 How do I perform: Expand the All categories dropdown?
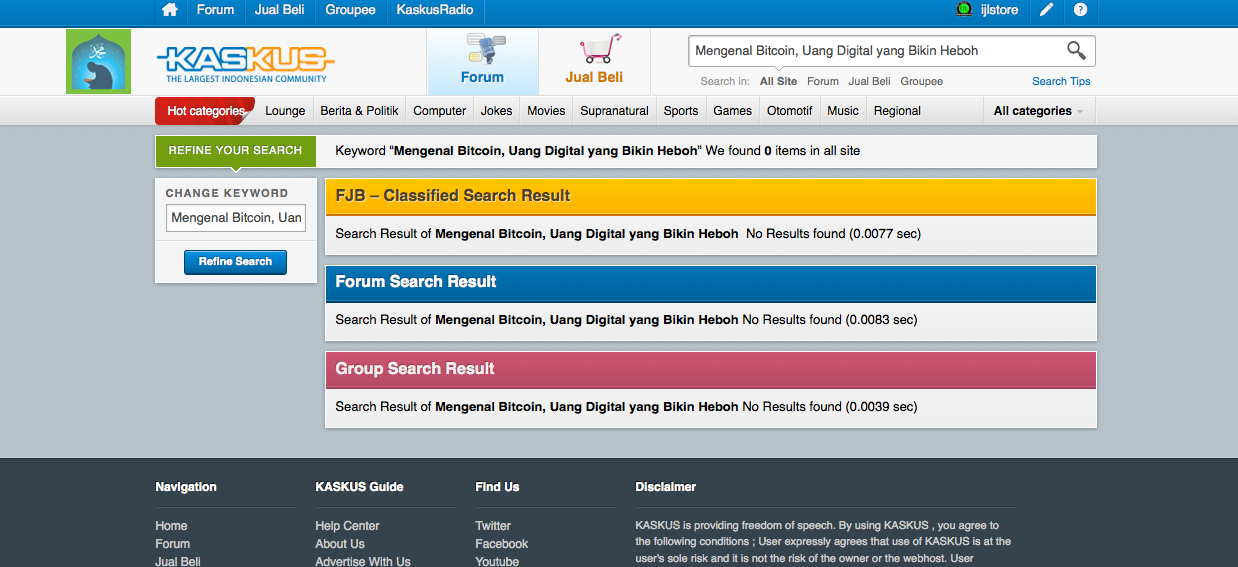coord(1038,111)
